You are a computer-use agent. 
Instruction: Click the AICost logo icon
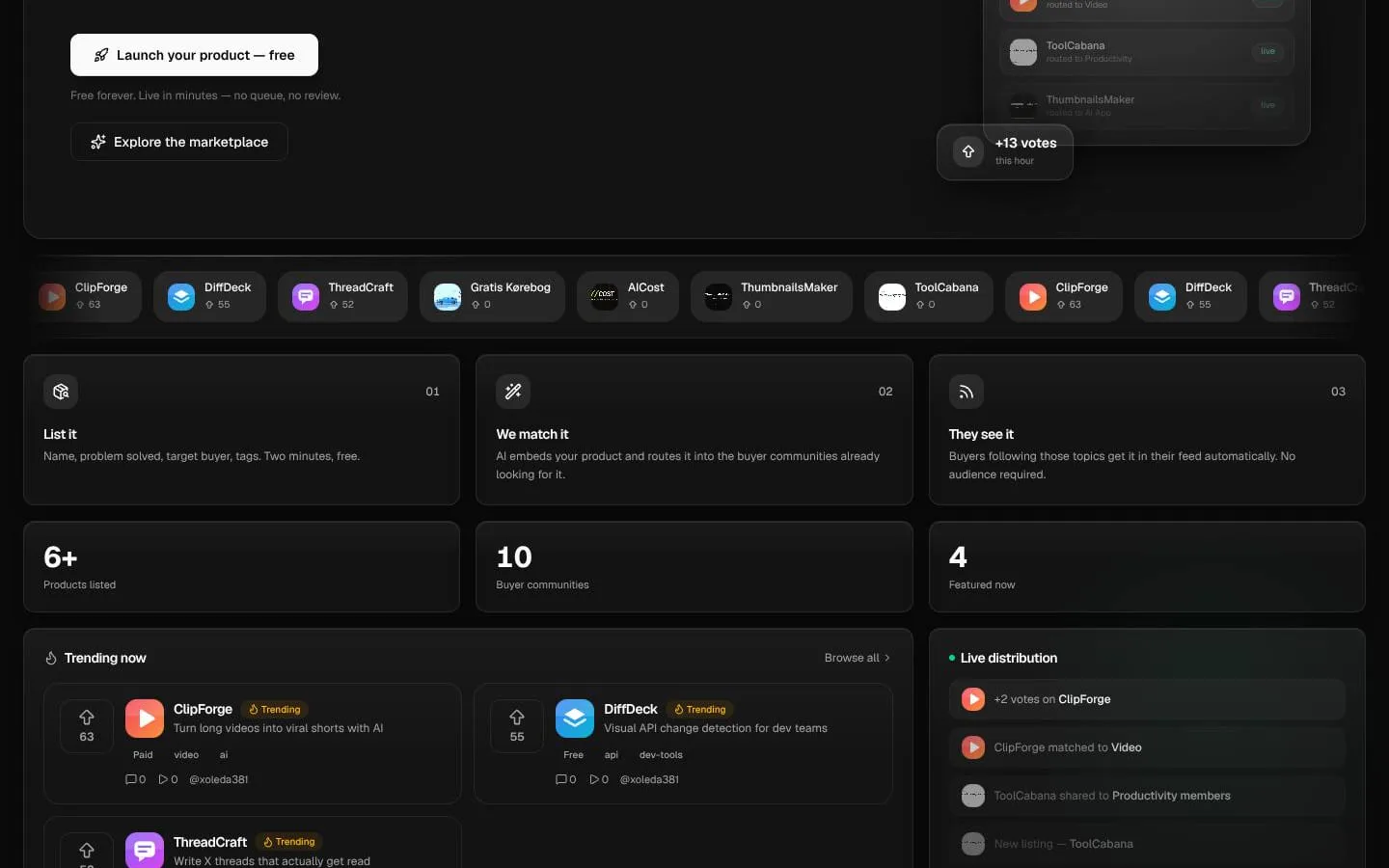pos(604,296)
